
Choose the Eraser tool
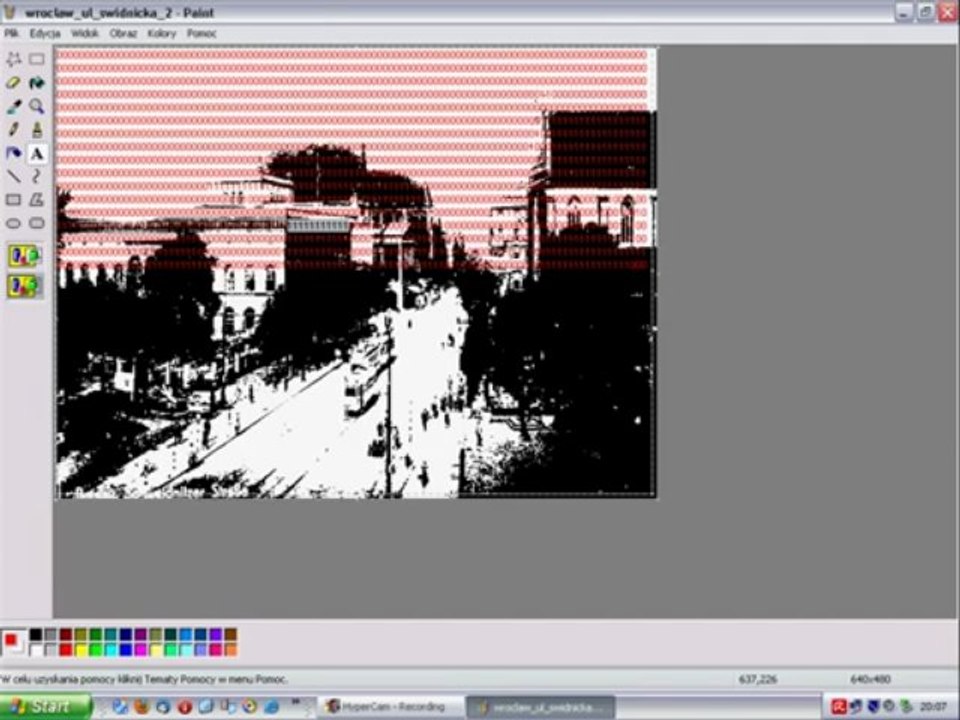13,83
